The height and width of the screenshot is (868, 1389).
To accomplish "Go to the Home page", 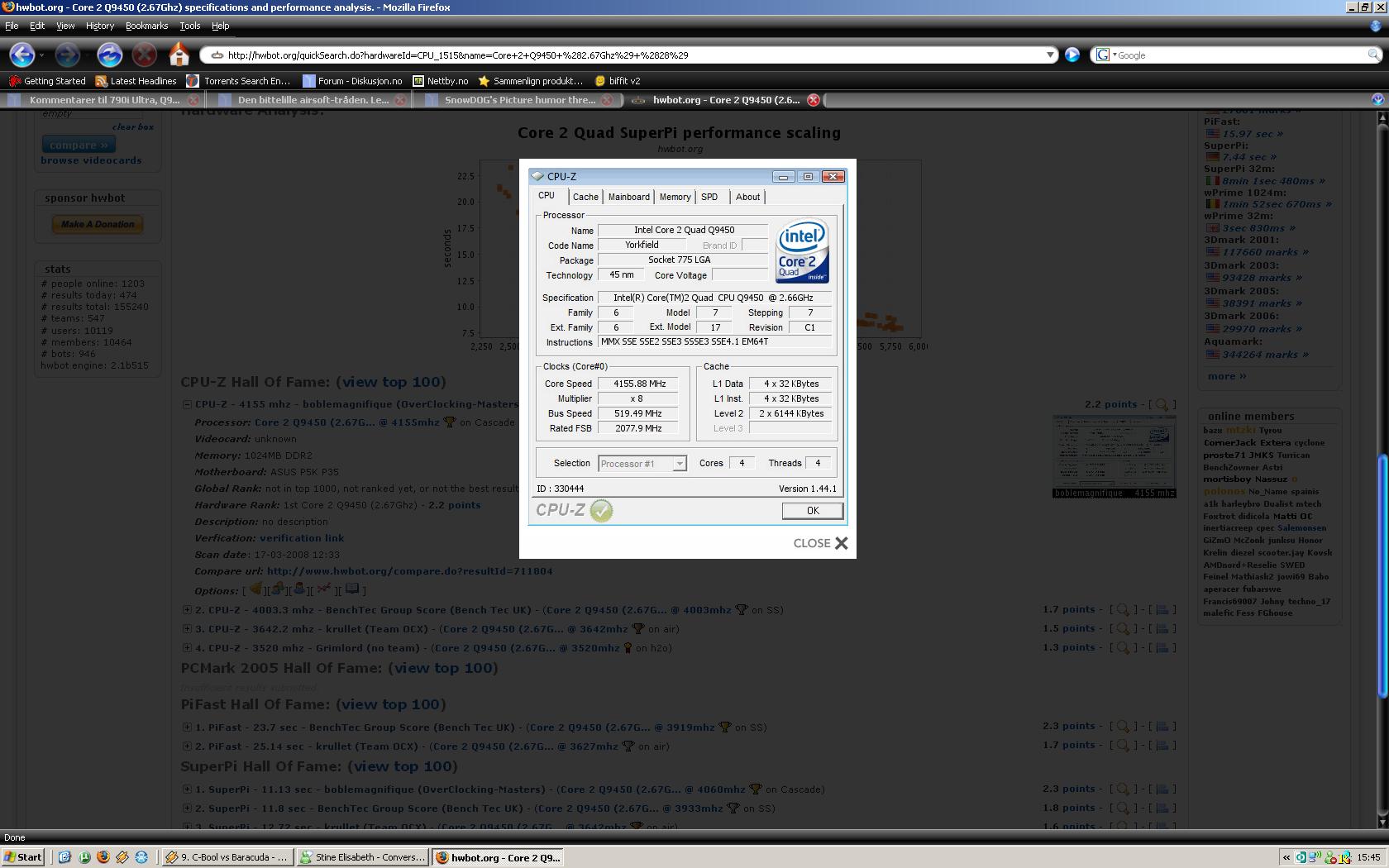I will point(179,55).
